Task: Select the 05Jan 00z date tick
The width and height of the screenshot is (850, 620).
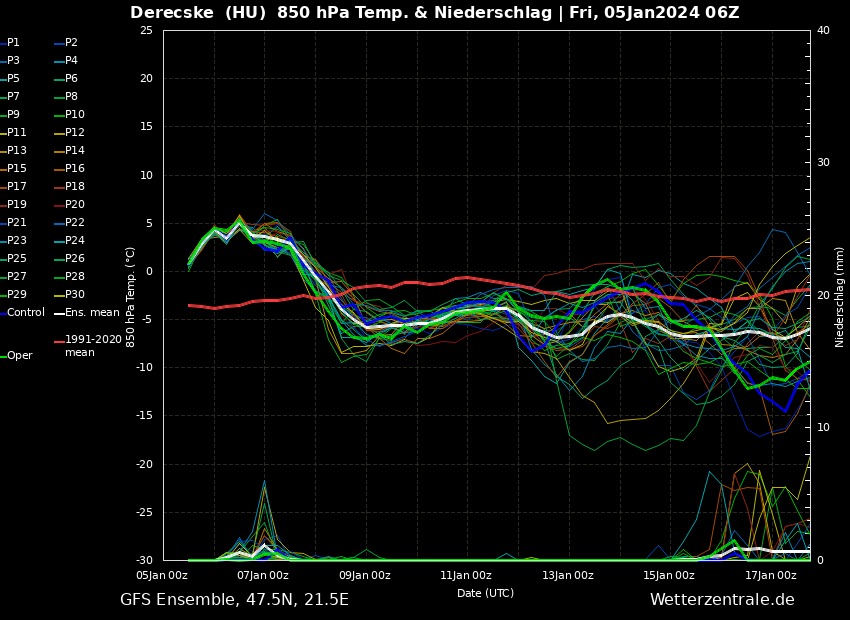Action: point(162,575)
